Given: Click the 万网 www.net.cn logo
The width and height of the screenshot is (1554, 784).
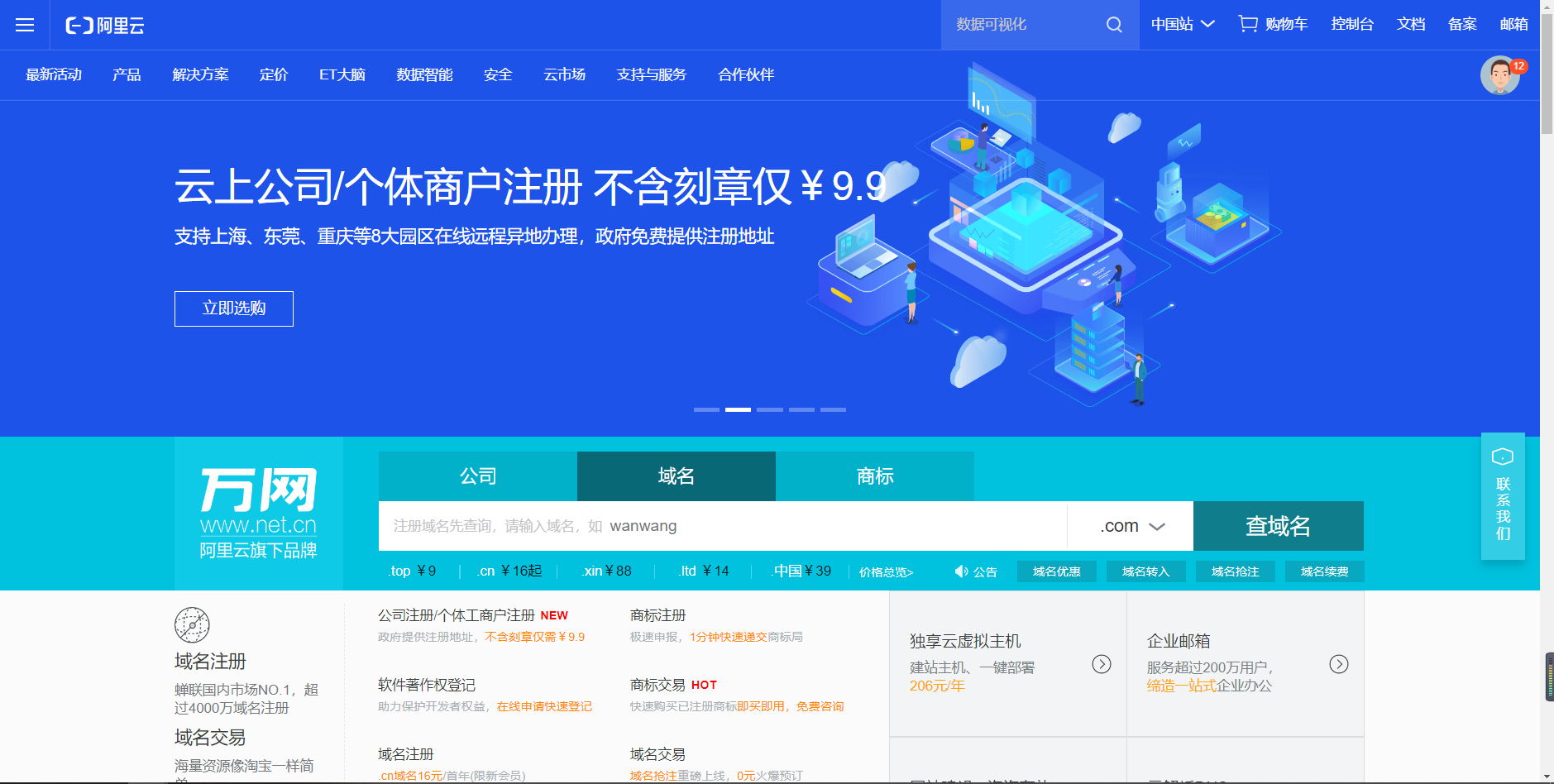Looking at the screenshot, I should click(x=259, y=513).
